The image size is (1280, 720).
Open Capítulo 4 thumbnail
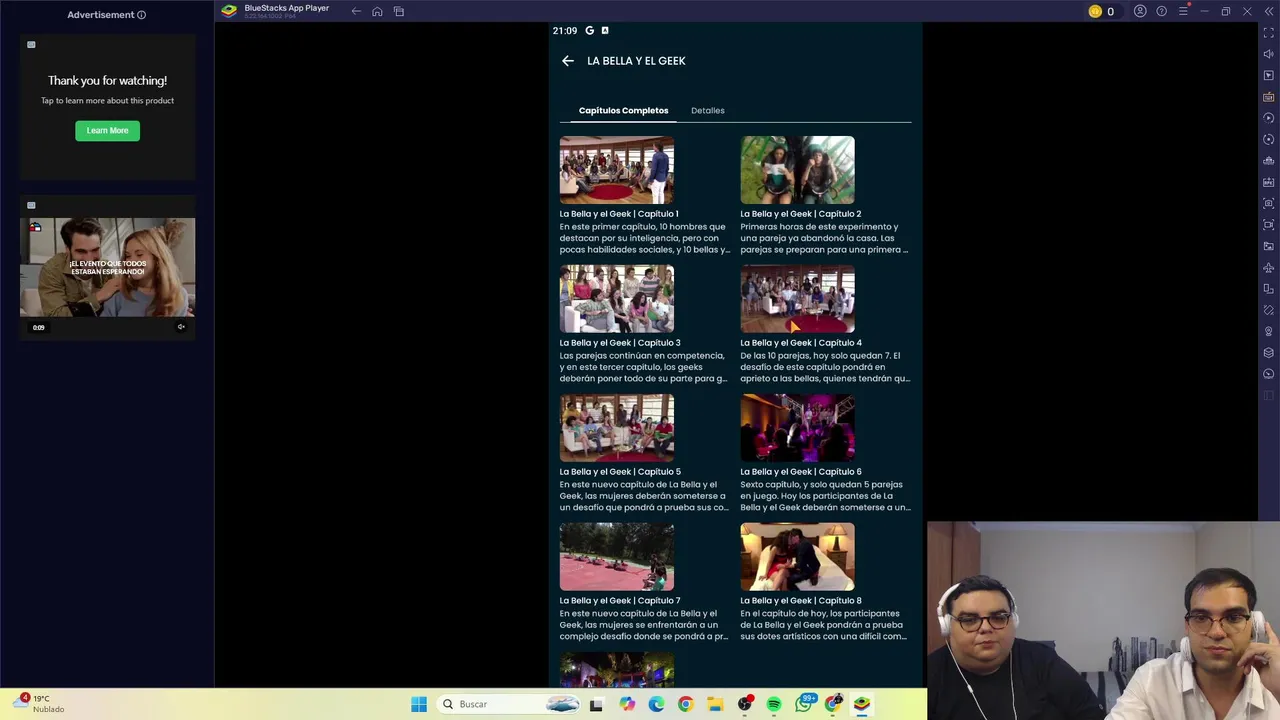(x=797, y=299)
